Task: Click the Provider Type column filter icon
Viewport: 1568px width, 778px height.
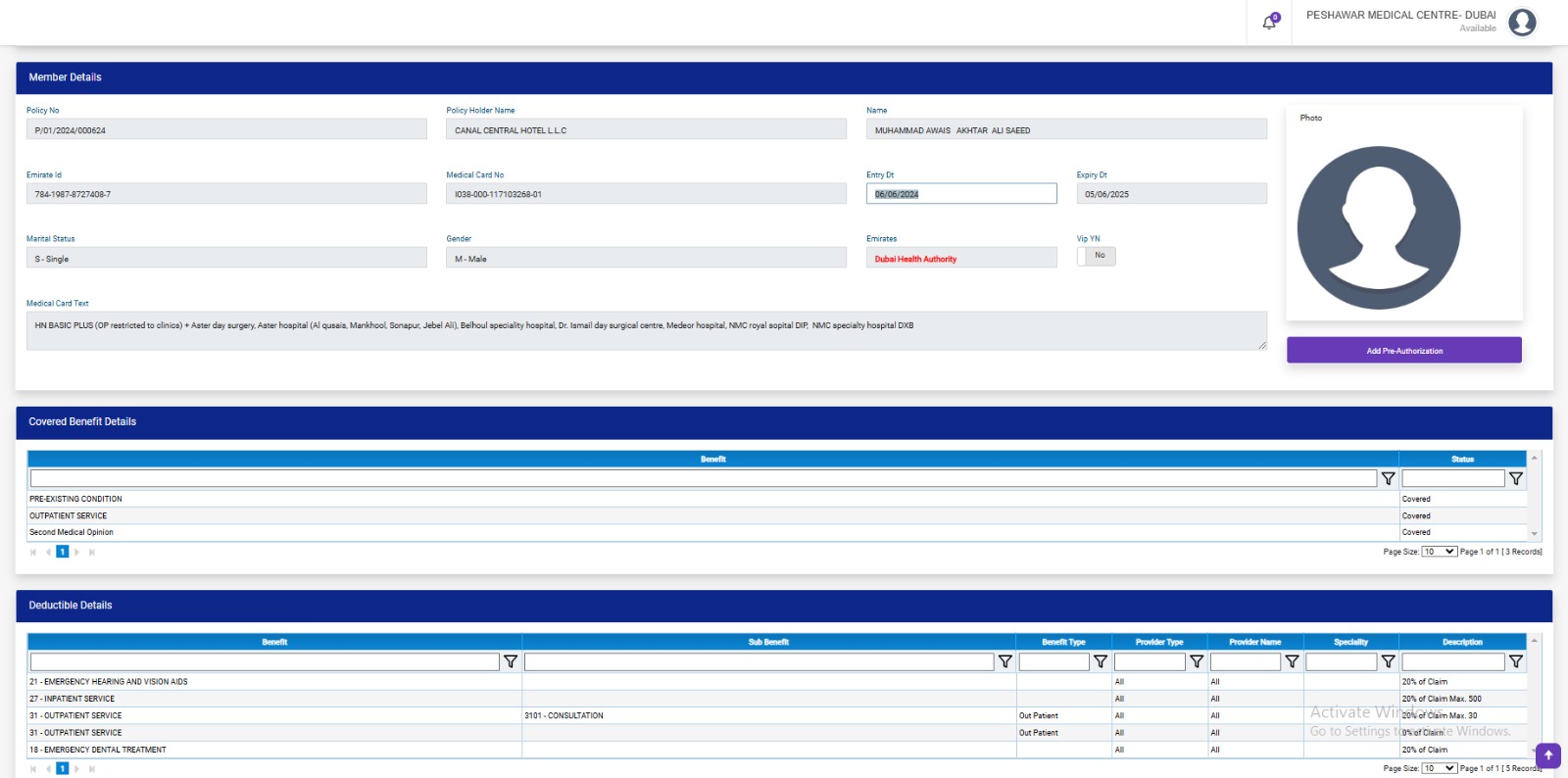Action: (1197, 662)
